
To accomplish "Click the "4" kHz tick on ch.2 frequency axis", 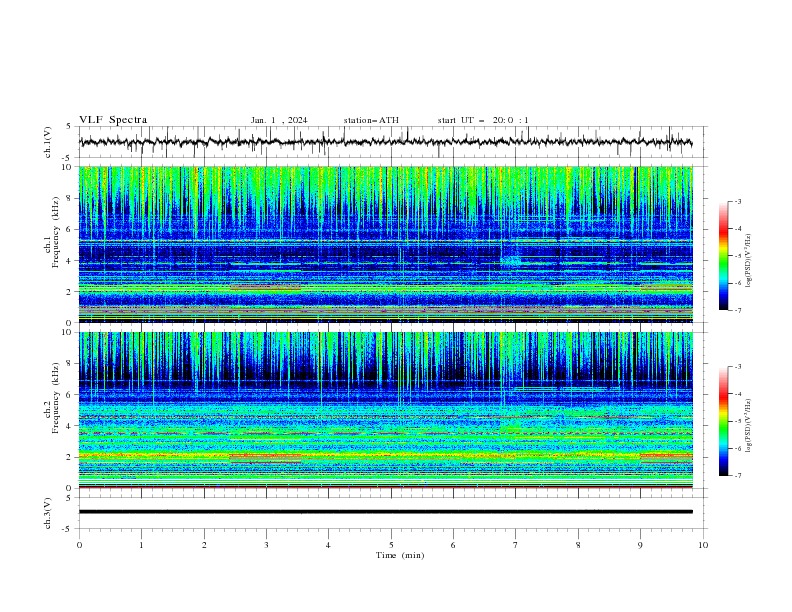I will [x=70, y=426].
